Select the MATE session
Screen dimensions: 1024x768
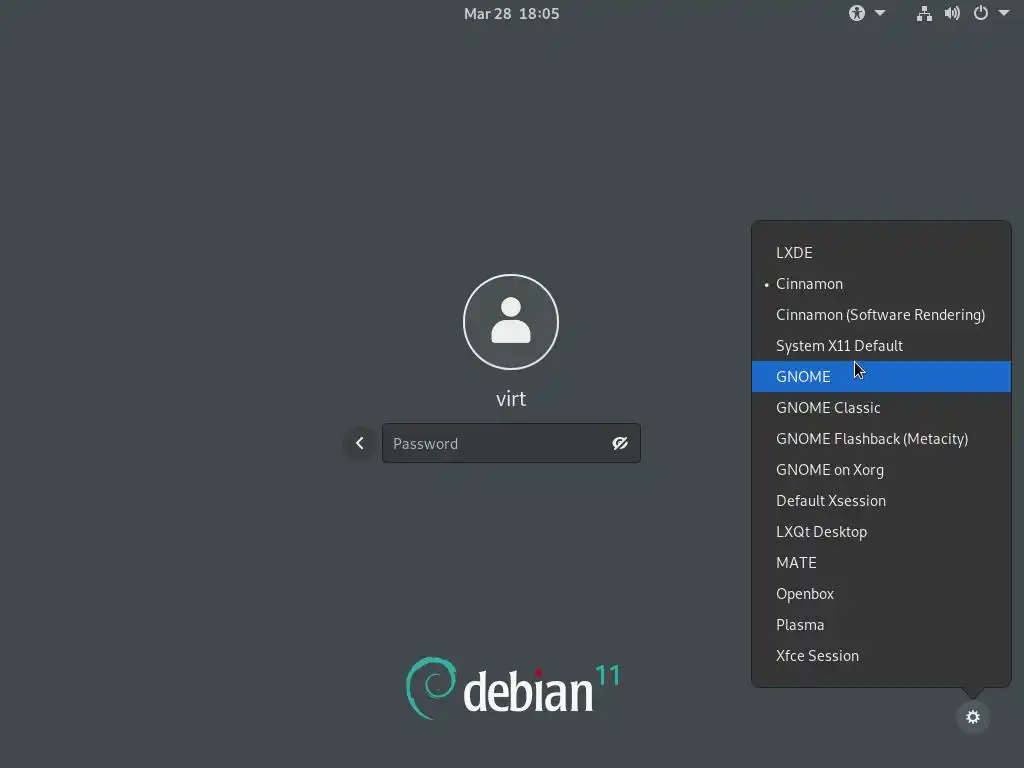pos(881,563)
